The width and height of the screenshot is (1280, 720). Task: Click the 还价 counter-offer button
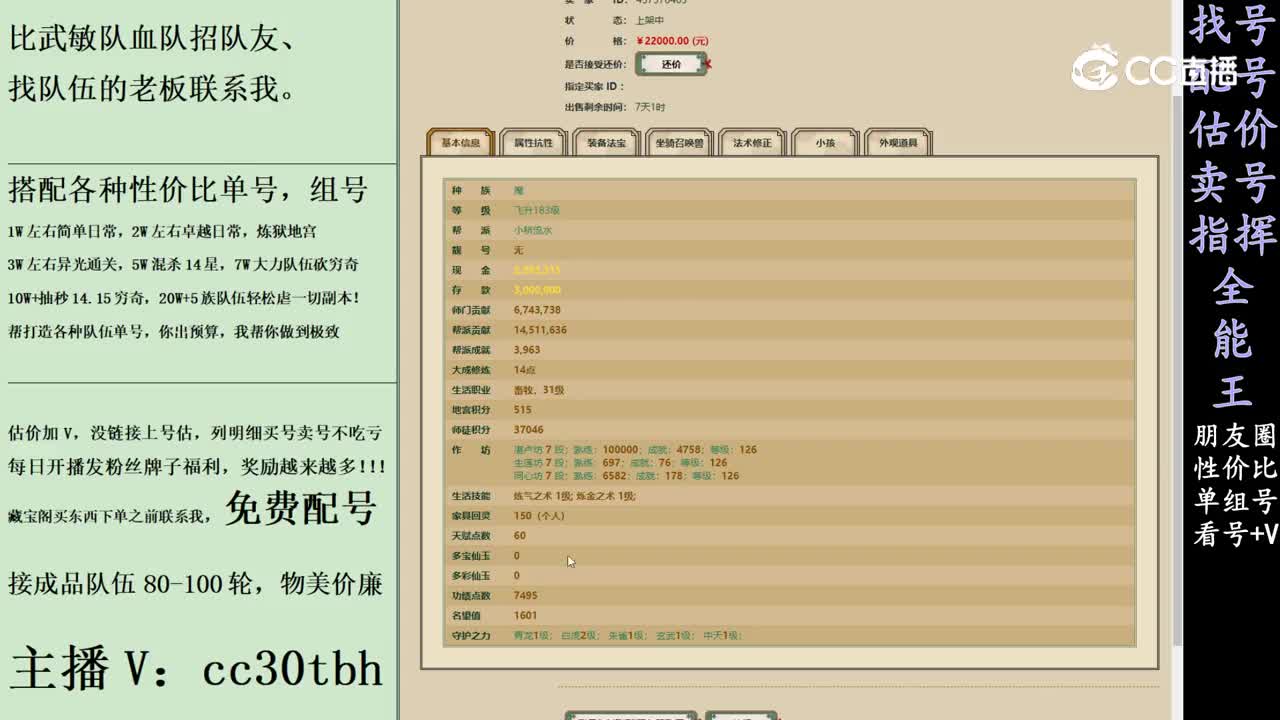[671, 64]
